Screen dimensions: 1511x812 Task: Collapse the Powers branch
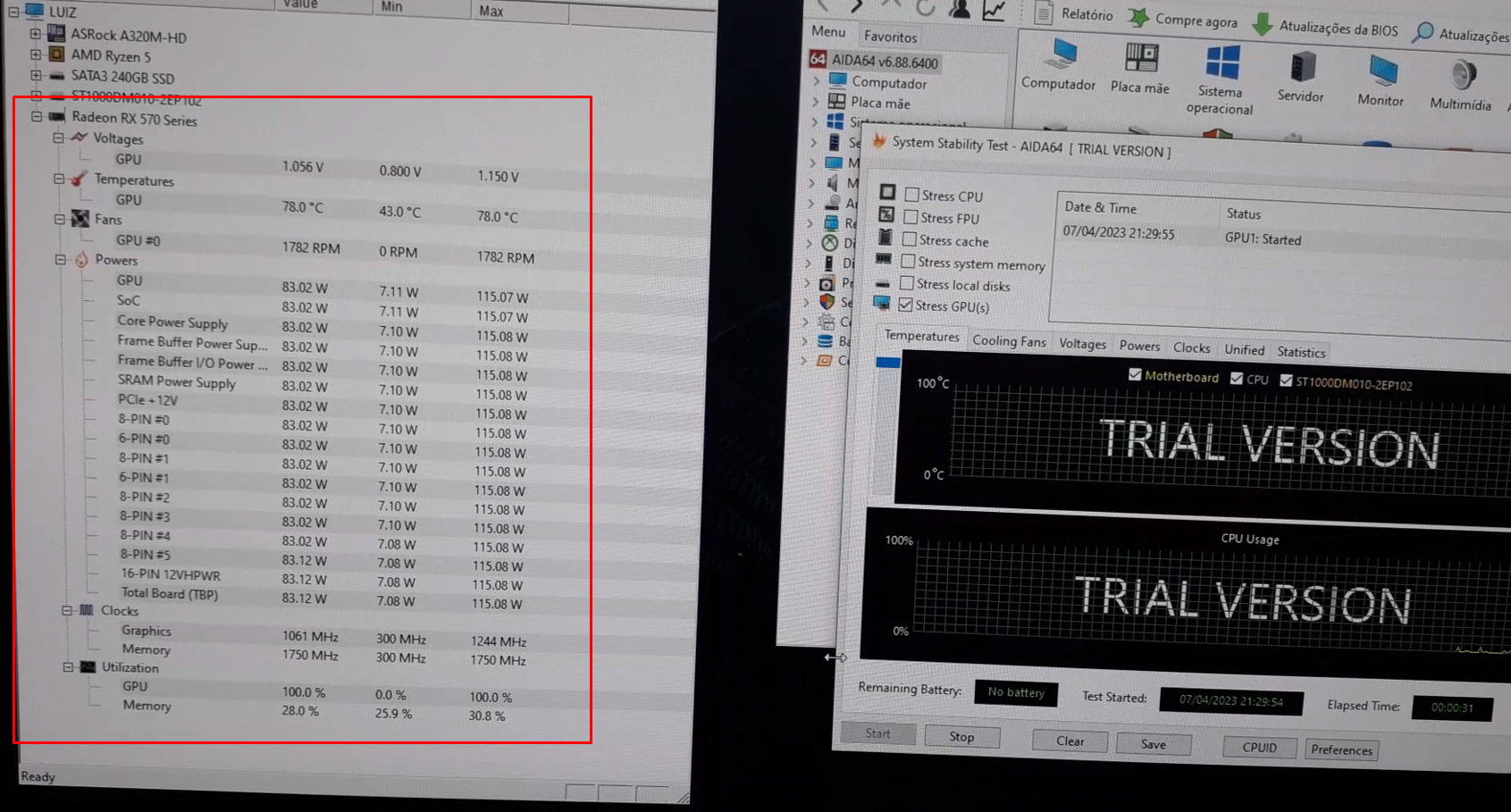pyautogui.click(x=61, y=260)
